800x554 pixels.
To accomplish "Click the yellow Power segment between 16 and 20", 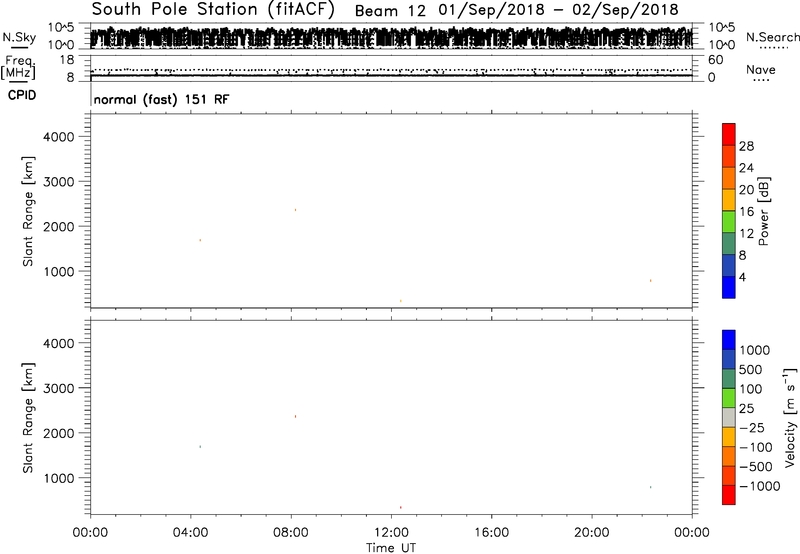I will click(x=729, y=200).
